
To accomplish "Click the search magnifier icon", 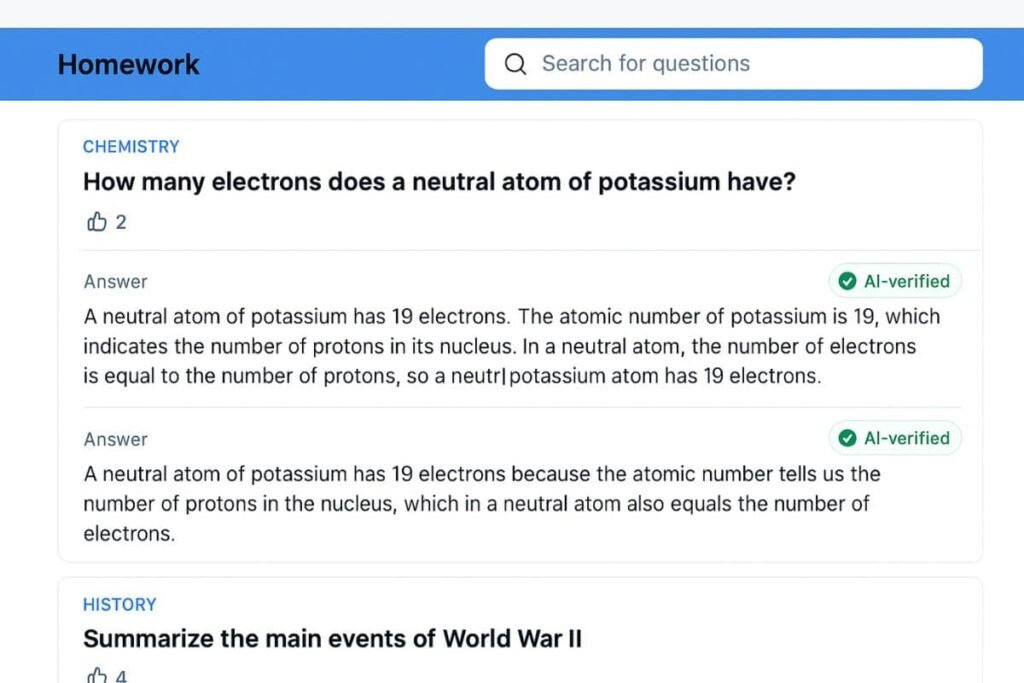I will tap(515, 64).
